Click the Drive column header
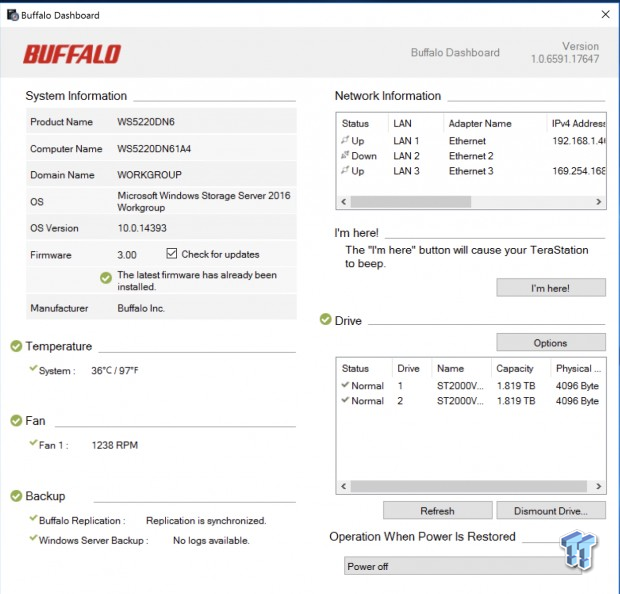The image size is (620, 594). coord(408,369)
